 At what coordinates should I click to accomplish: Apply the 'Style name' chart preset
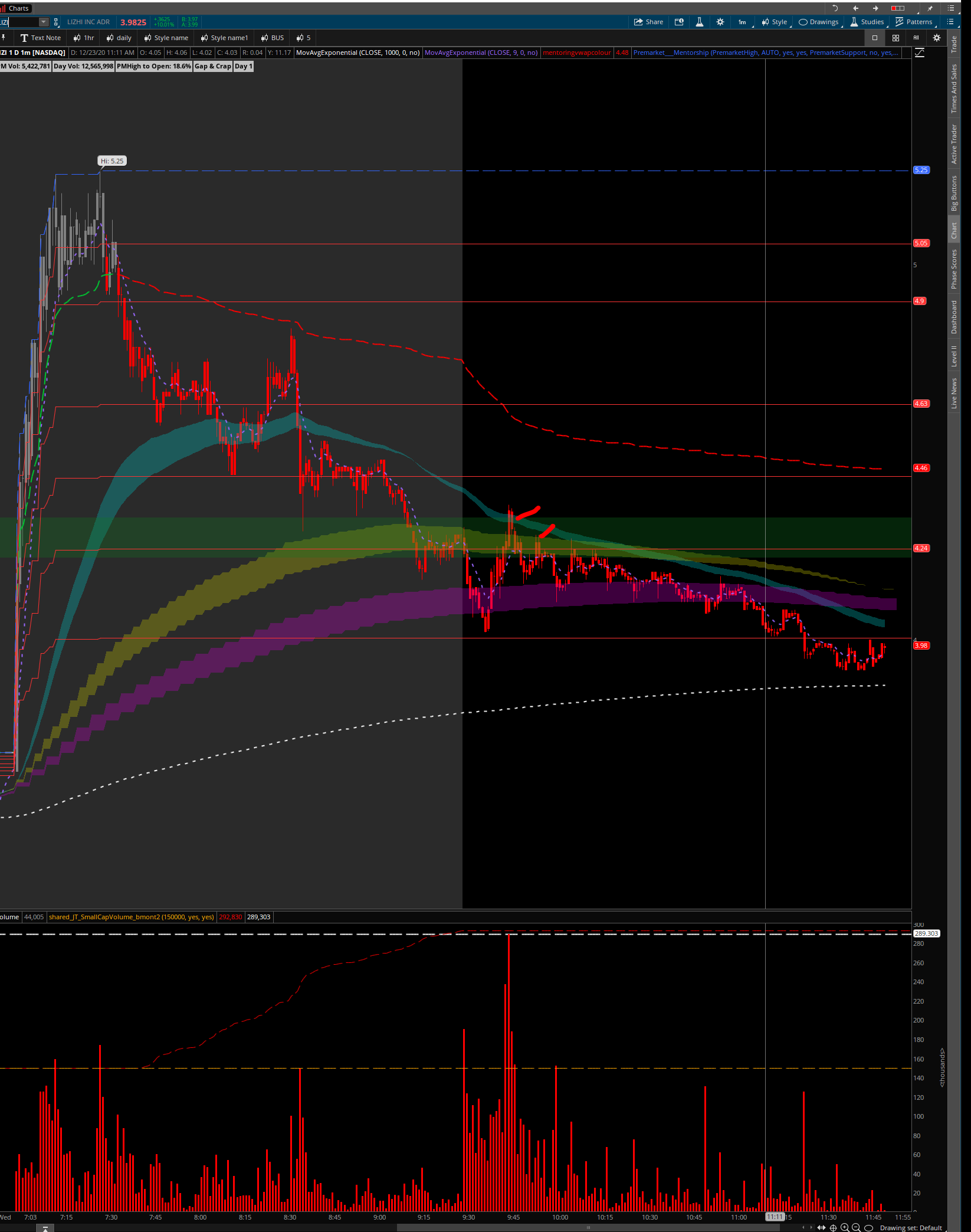166,38
